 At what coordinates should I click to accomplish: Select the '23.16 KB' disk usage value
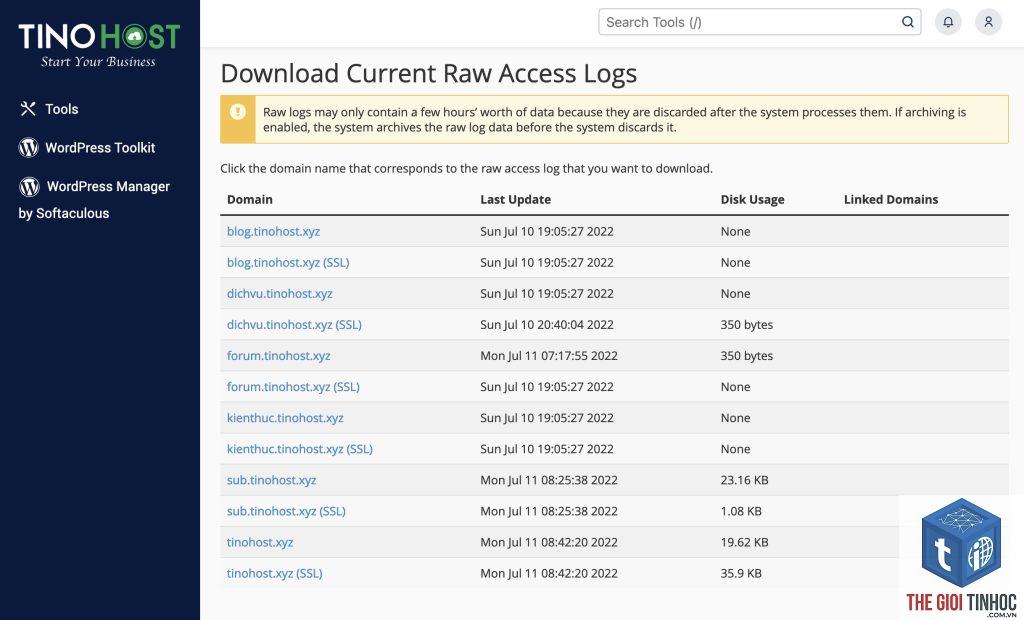coord(744,480)
